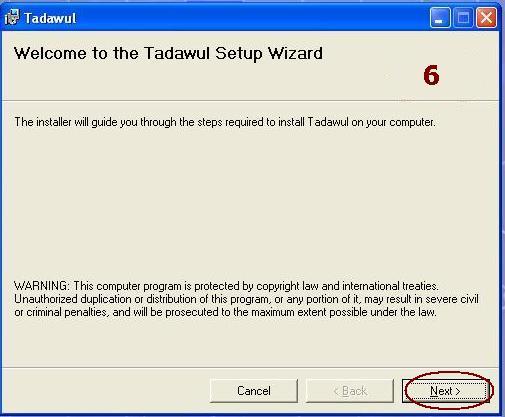Click the installer will guide you sentence
505x417 pixels.
tap(225, 122)
